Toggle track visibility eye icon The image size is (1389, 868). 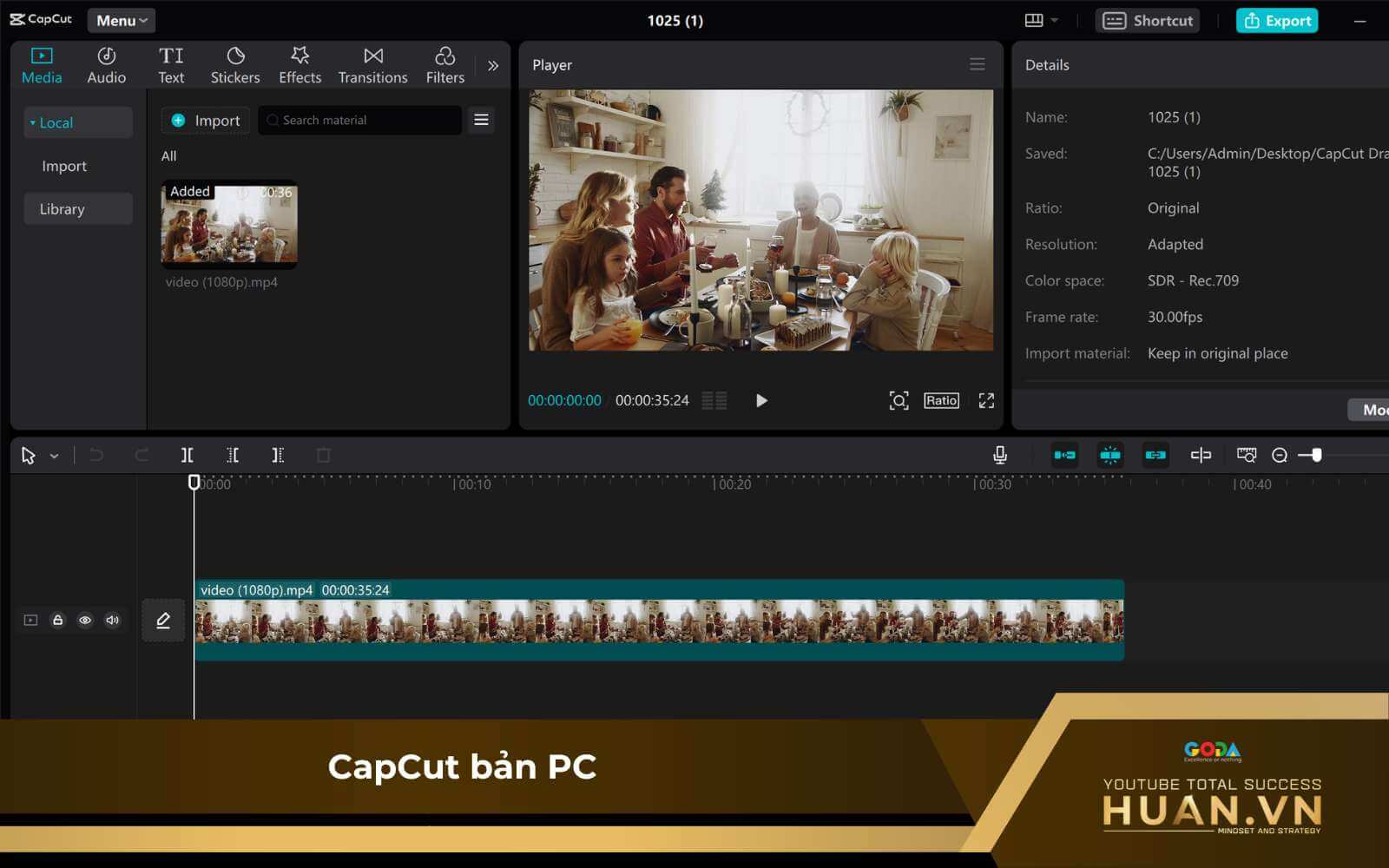(x=85, y=620)
